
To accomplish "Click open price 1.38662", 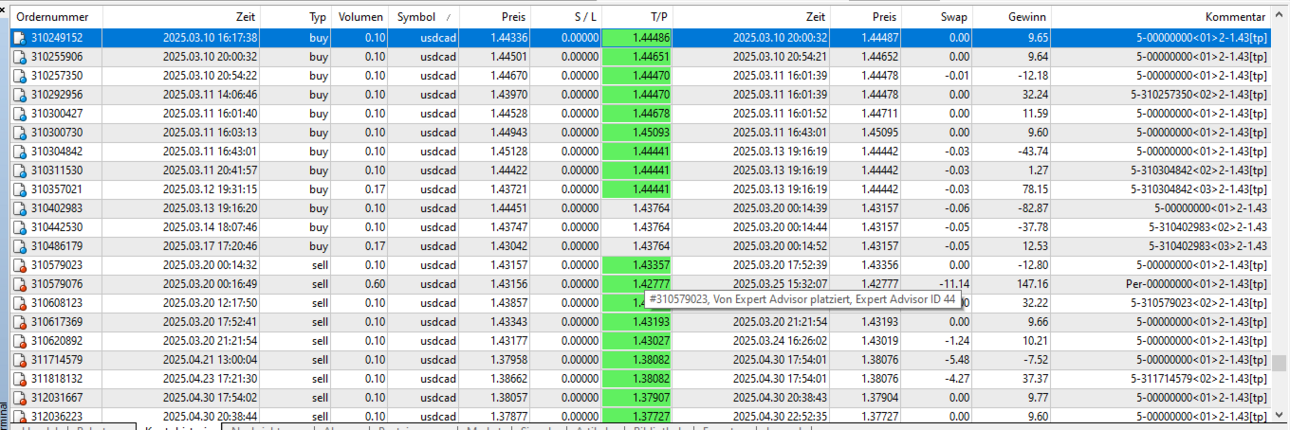I will [508, 379].
